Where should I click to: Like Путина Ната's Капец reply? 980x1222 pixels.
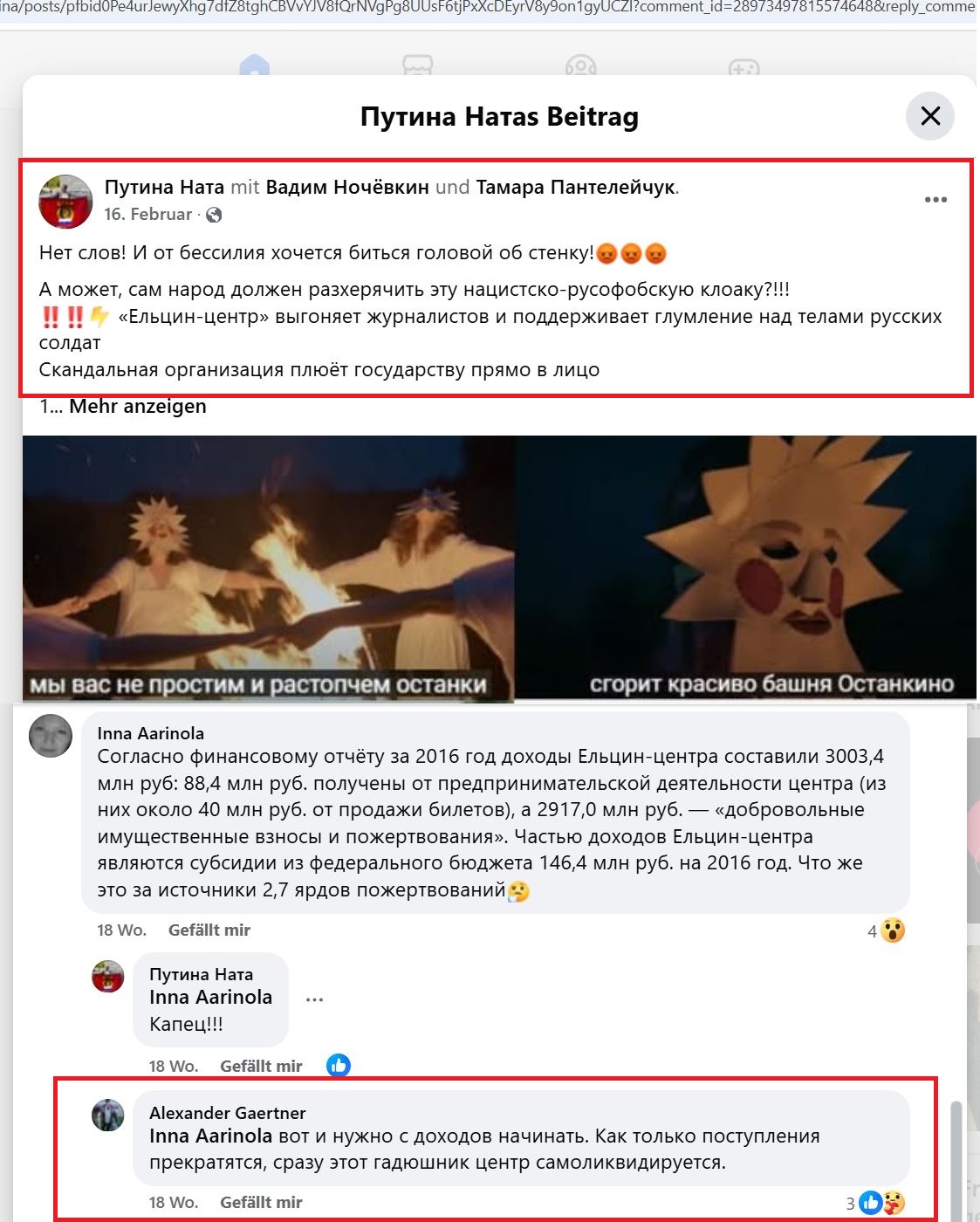pyautogui.click(x=261, y=1066)
